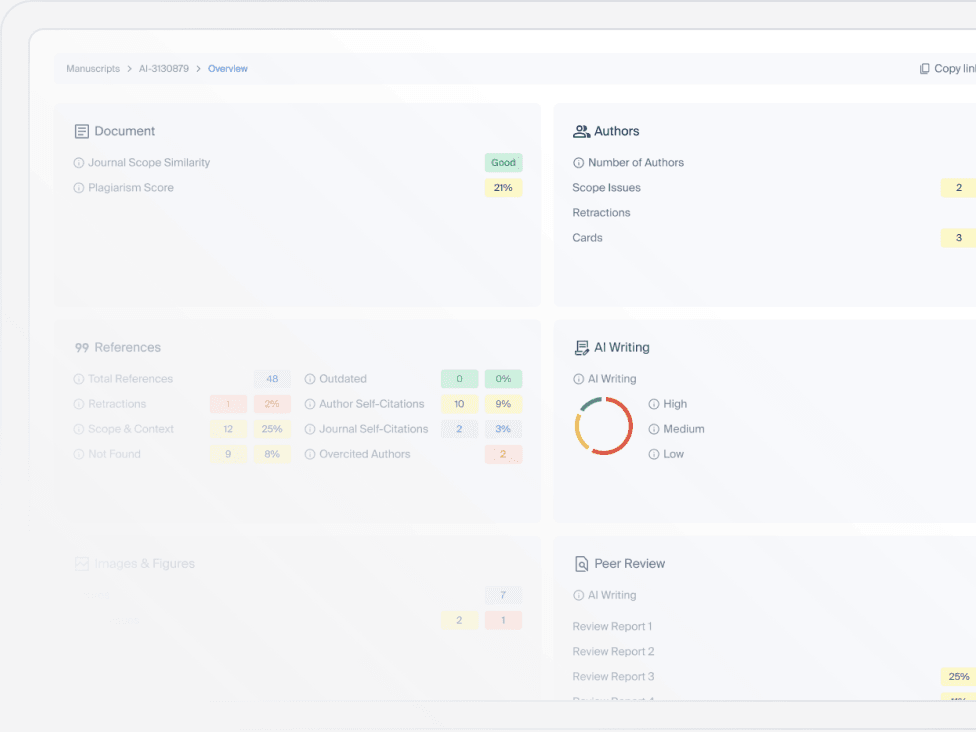This screenshot has width=976, height=732.
Task: Show info for Outdated references
Action: click(x=310, y=379)
